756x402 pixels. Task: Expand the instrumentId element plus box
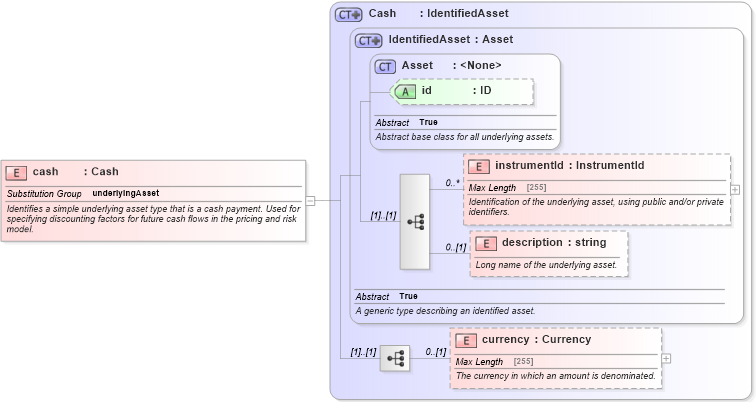[735, 189]
